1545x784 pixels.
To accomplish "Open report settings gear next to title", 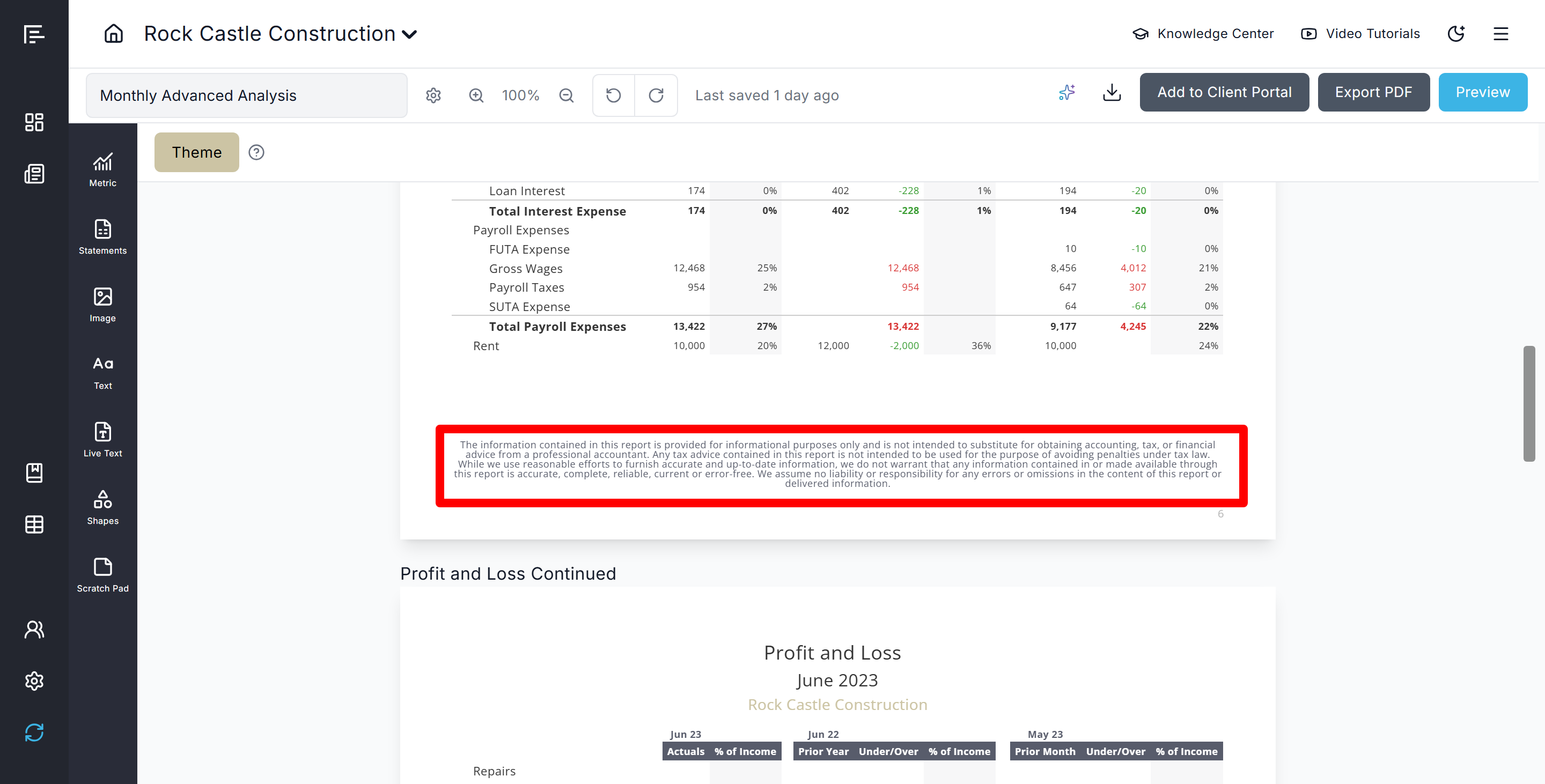I will click(433, 95).
